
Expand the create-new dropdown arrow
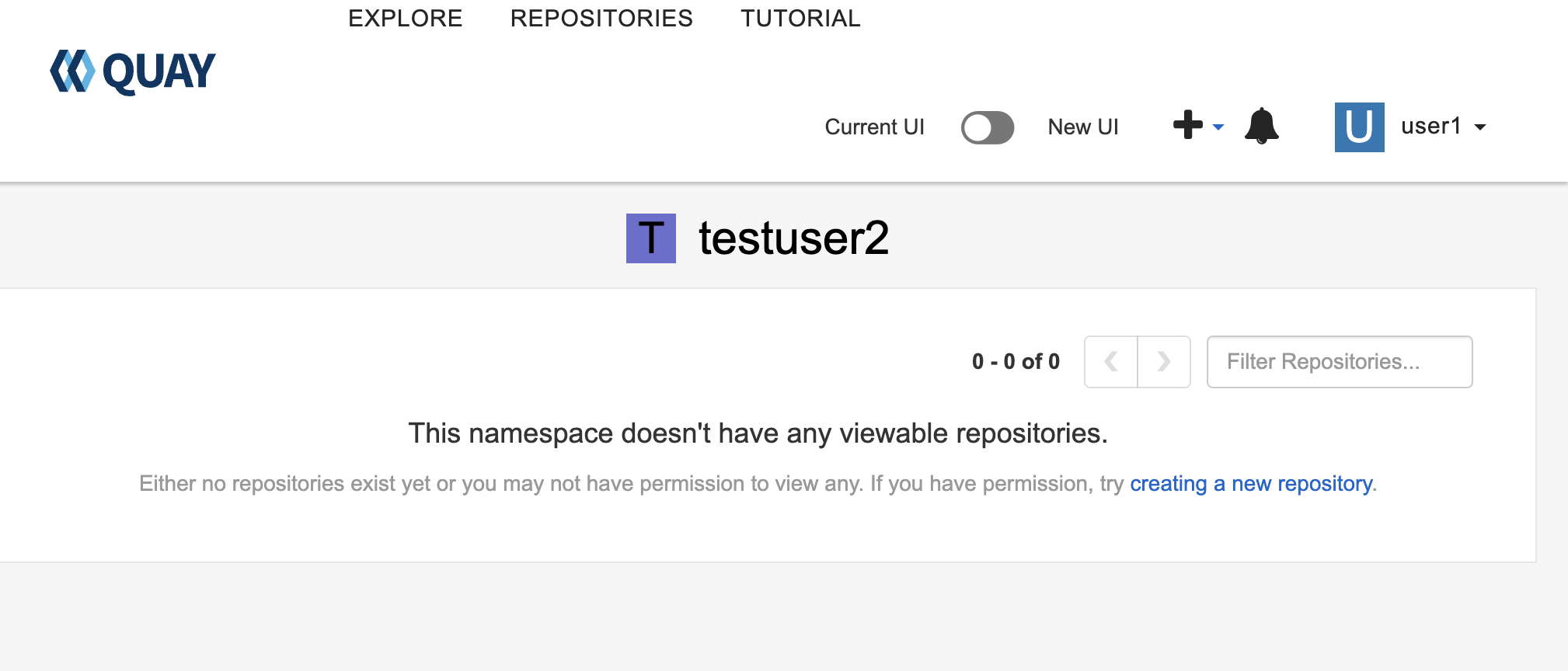tap(1218, 127)
